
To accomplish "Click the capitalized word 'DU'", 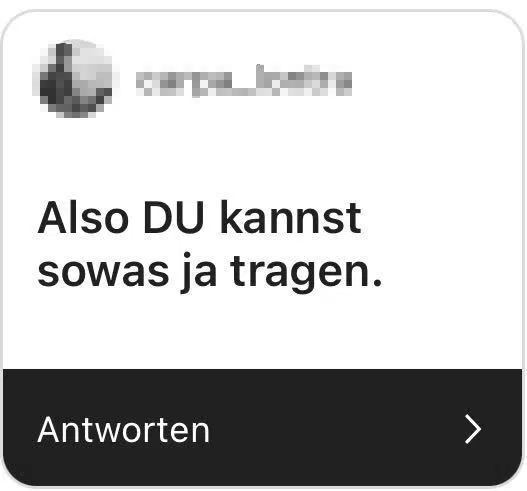I will coord(173,218).
